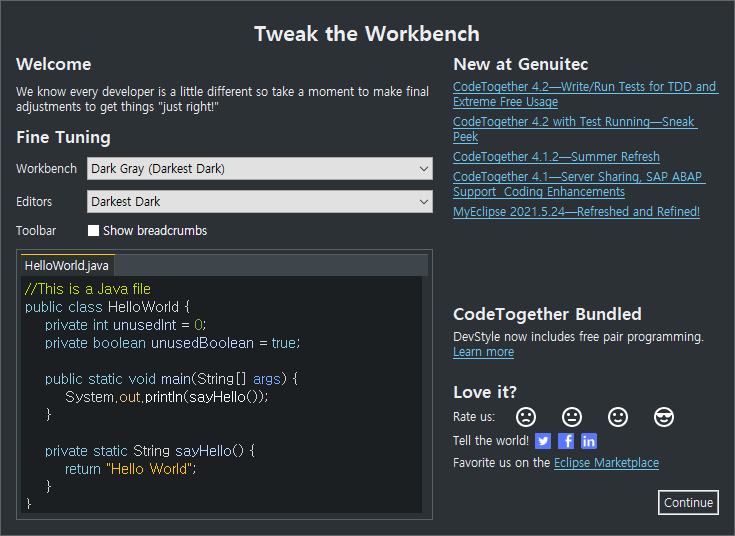
Task: Open CodeTogether 4.2 Test Running Sneak Peek link
Action: tap(575, 129)
